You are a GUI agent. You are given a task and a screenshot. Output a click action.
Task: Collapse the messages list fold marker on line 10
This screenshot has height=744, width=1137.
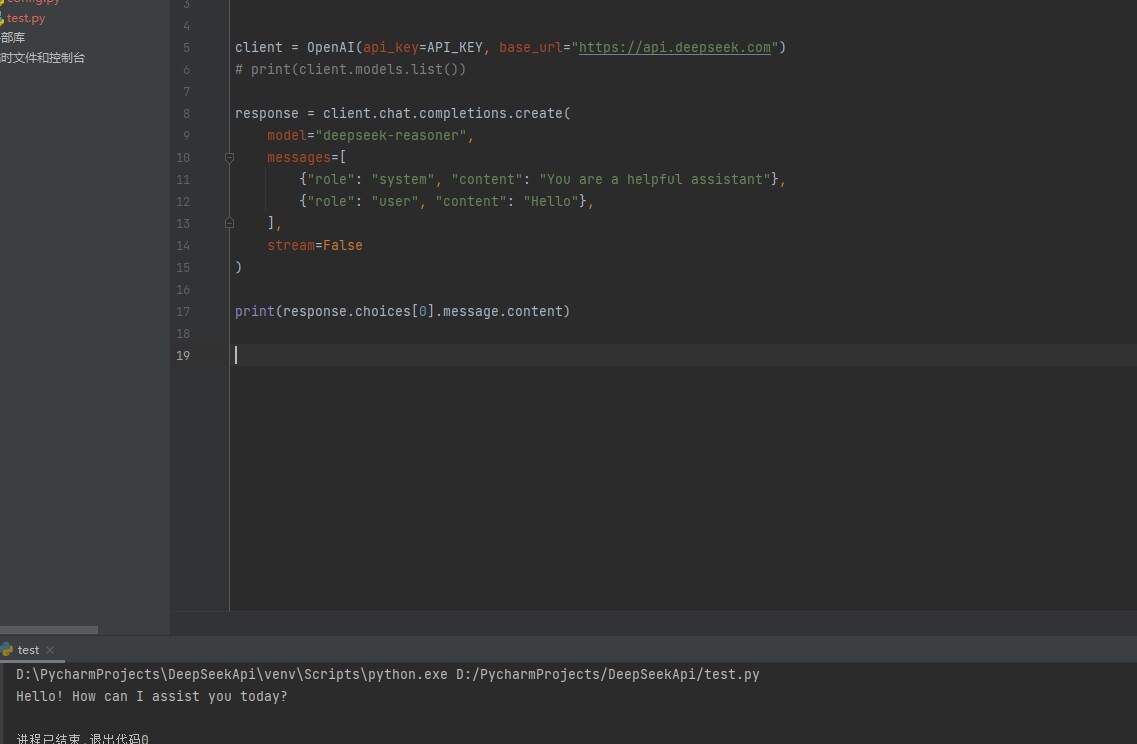pos(229,158)
